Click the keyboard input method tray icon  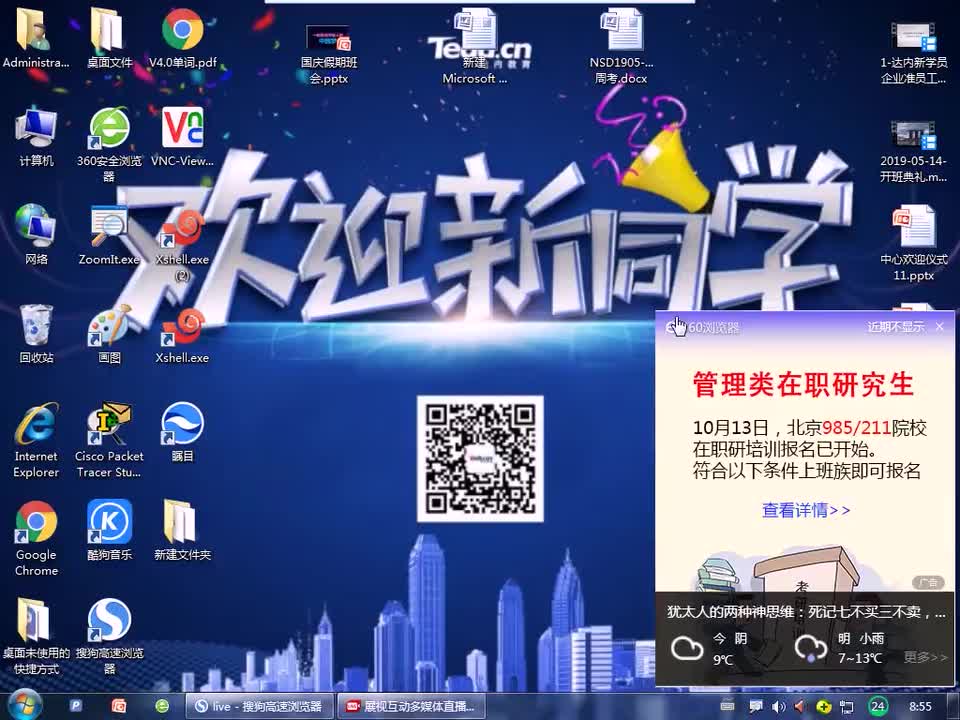(727, 706)
